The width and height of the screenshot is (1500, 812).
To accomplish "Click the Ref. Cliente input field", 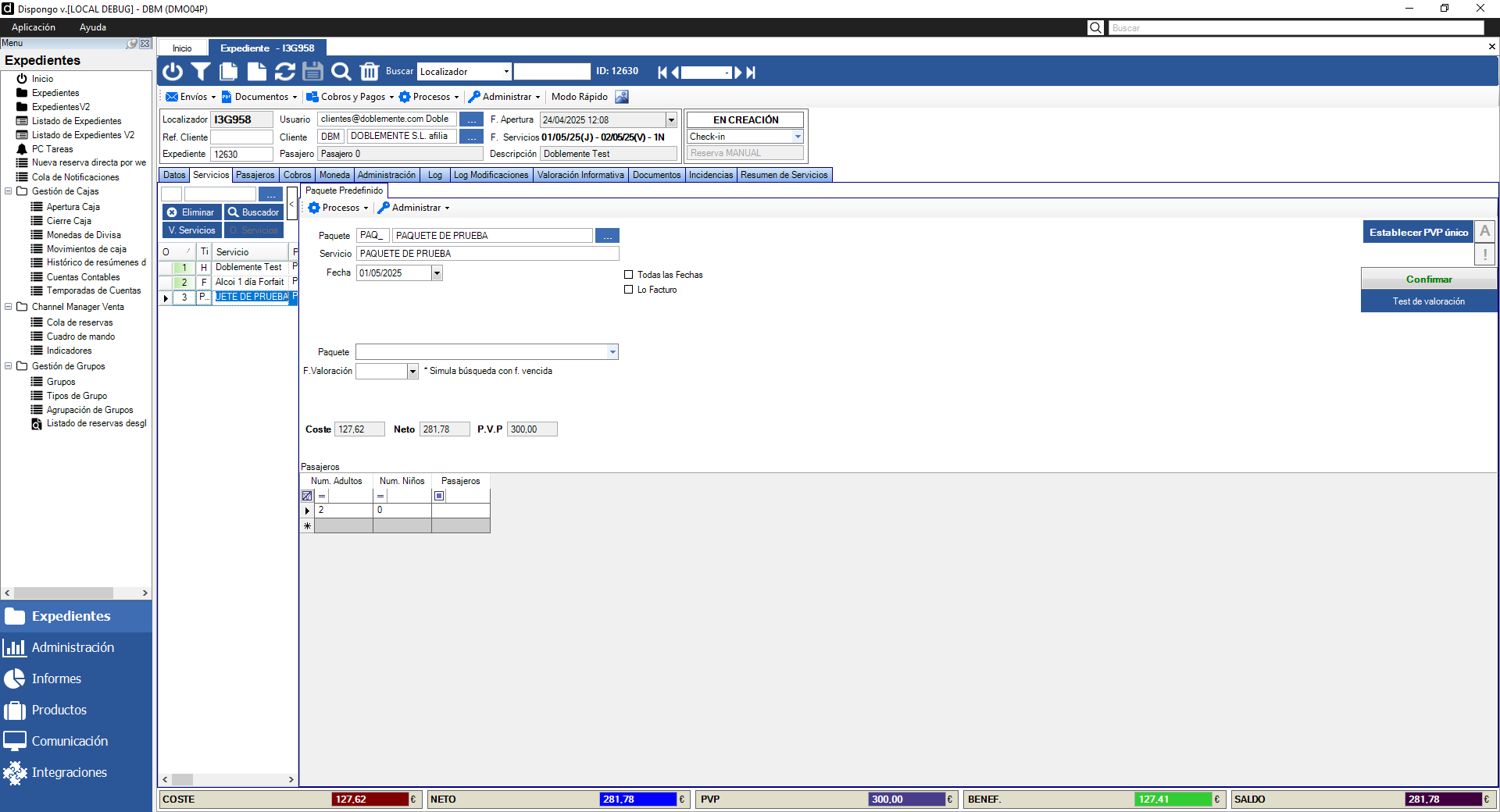I will tap(241, 137).
